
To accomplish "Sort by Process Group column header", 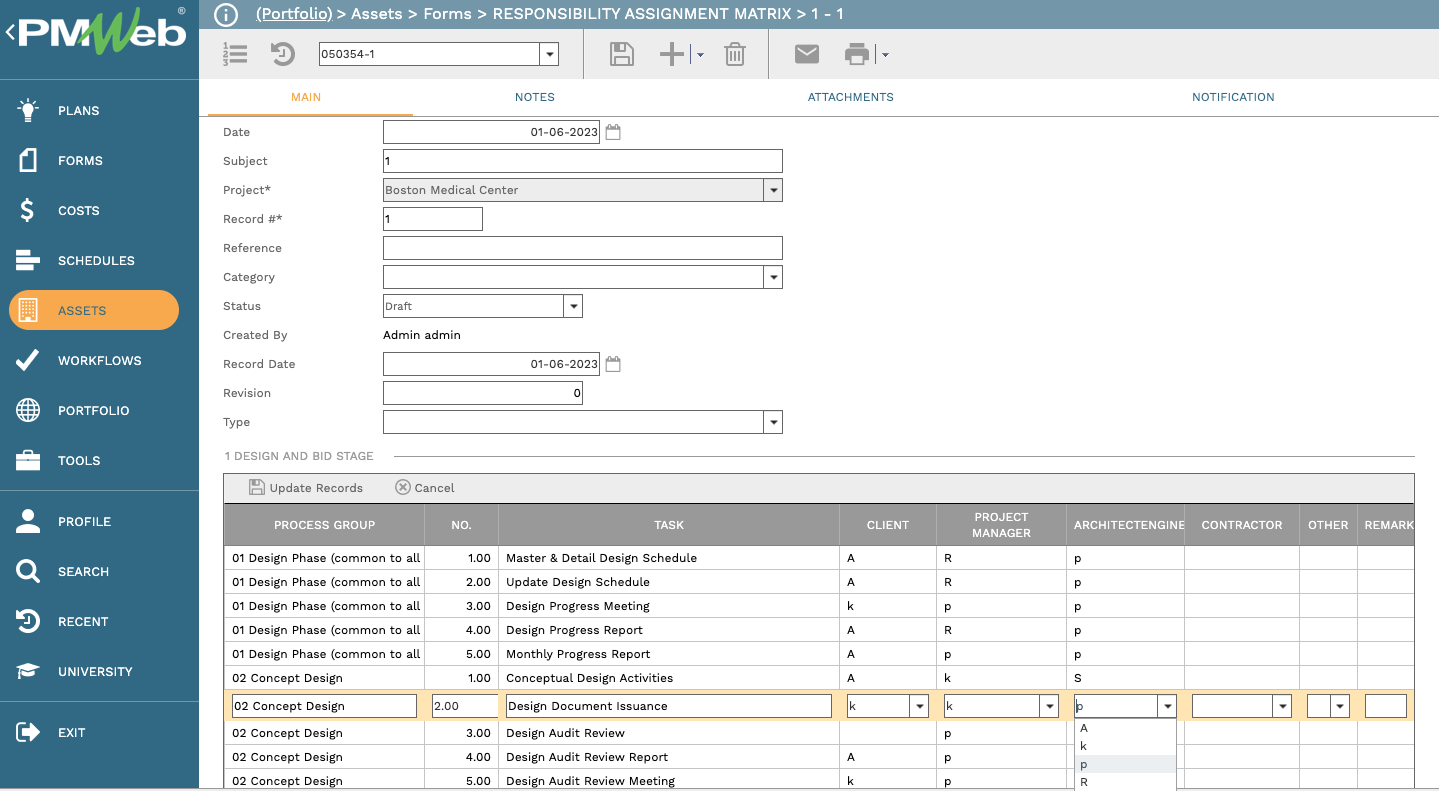I will [x=324, y=525].
